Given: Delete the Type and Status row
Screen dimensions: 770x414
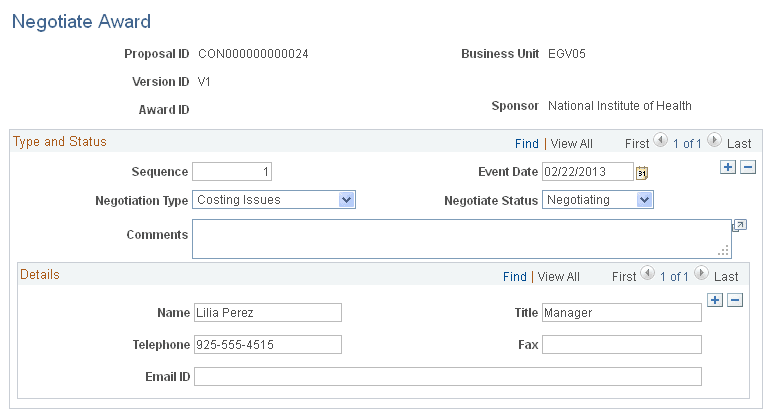Looking at the screenshot, I should click(747, 167).
